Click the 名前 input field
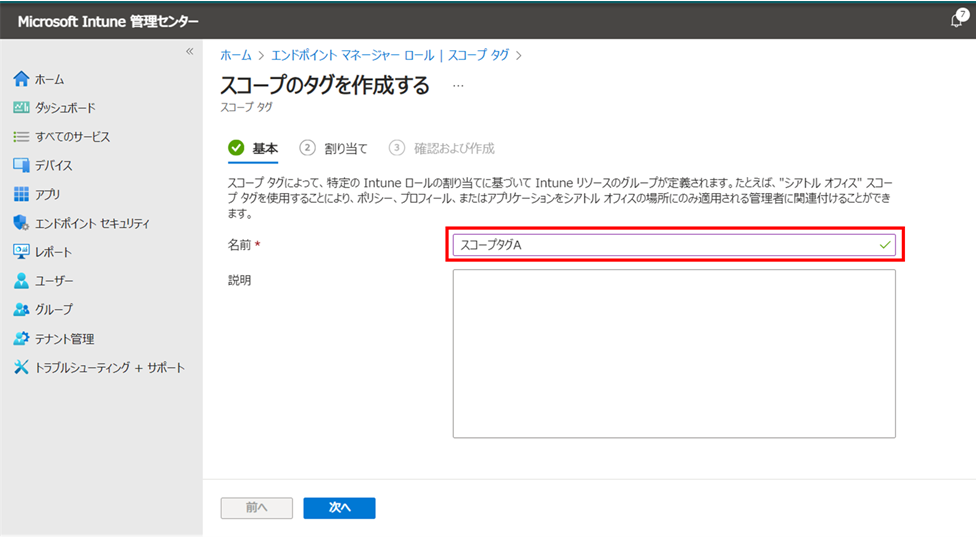This screenshot has width=976, height=538. pyautogui.click(x=674, y=245)
